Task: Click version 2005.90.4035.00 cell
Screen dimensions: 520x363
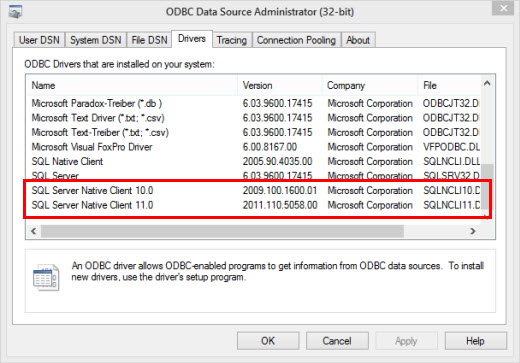Action: coord(277,162)
